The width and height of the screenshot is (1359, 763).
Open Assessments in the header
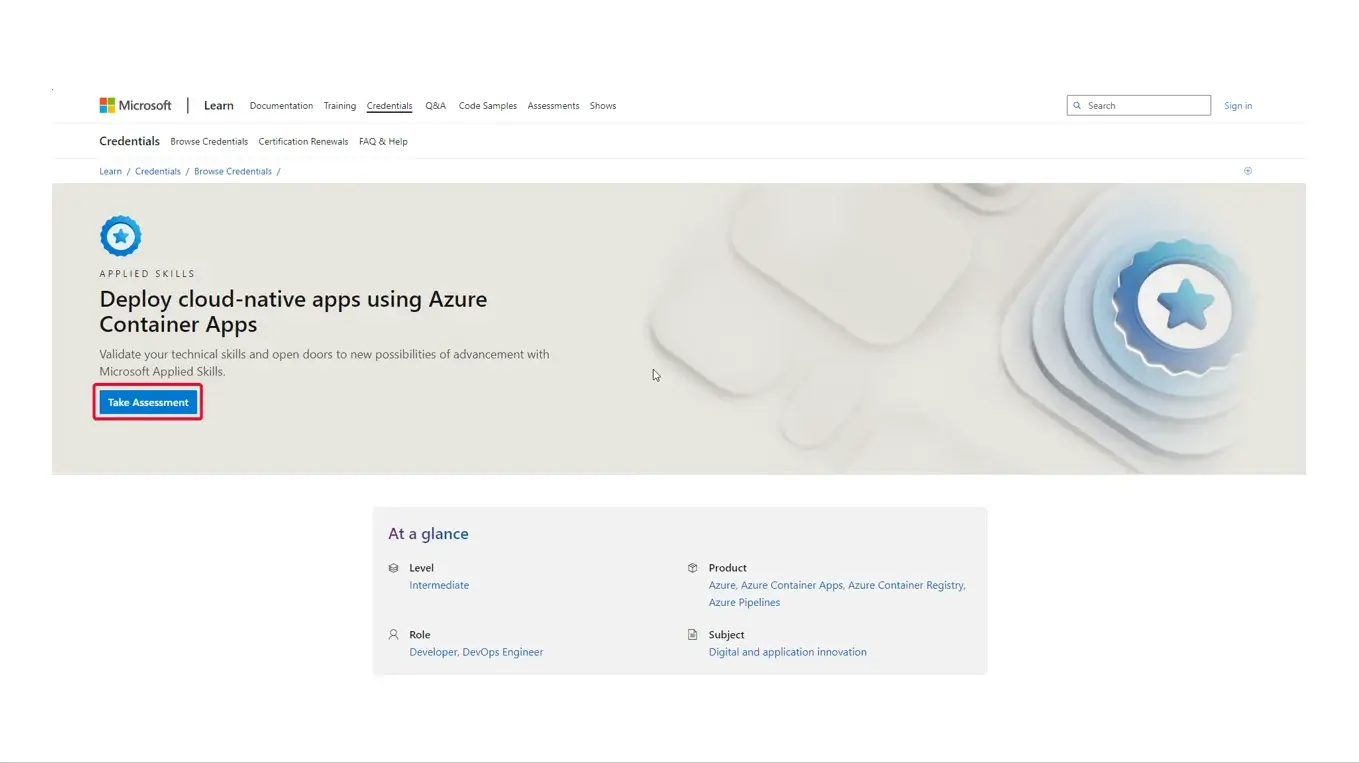tap(553, 106)
